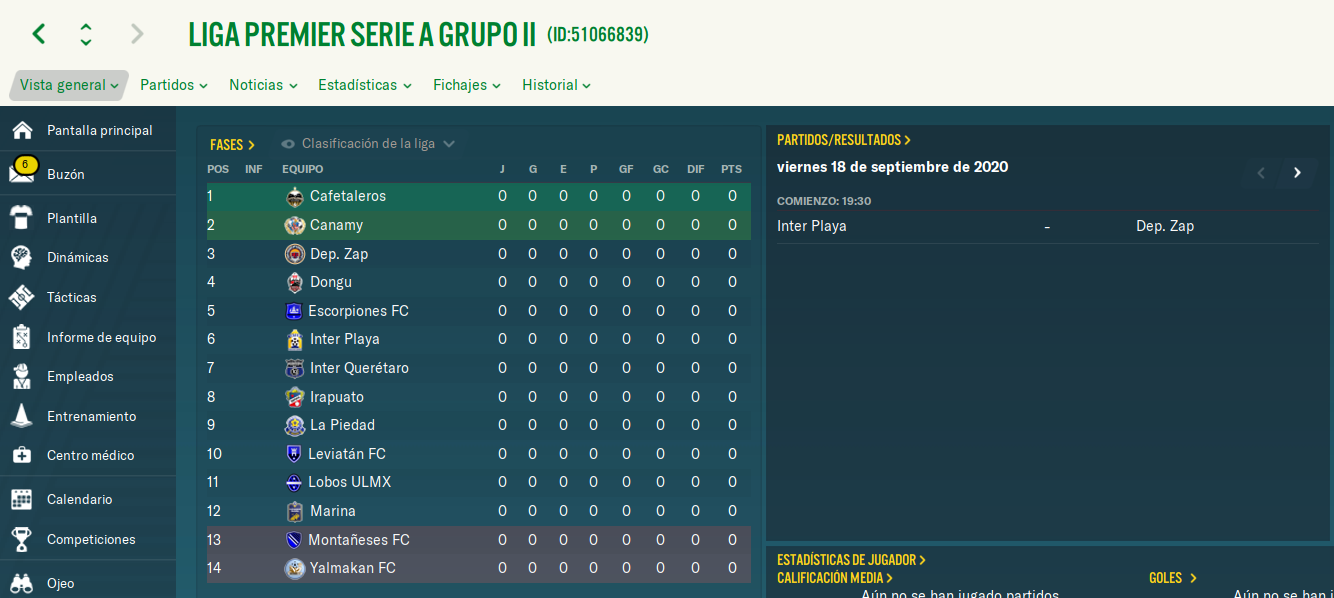Screen dimensions: 1334x598
Task: Click the Entrenamiento cone icon
Action: [x=22, y=416]
